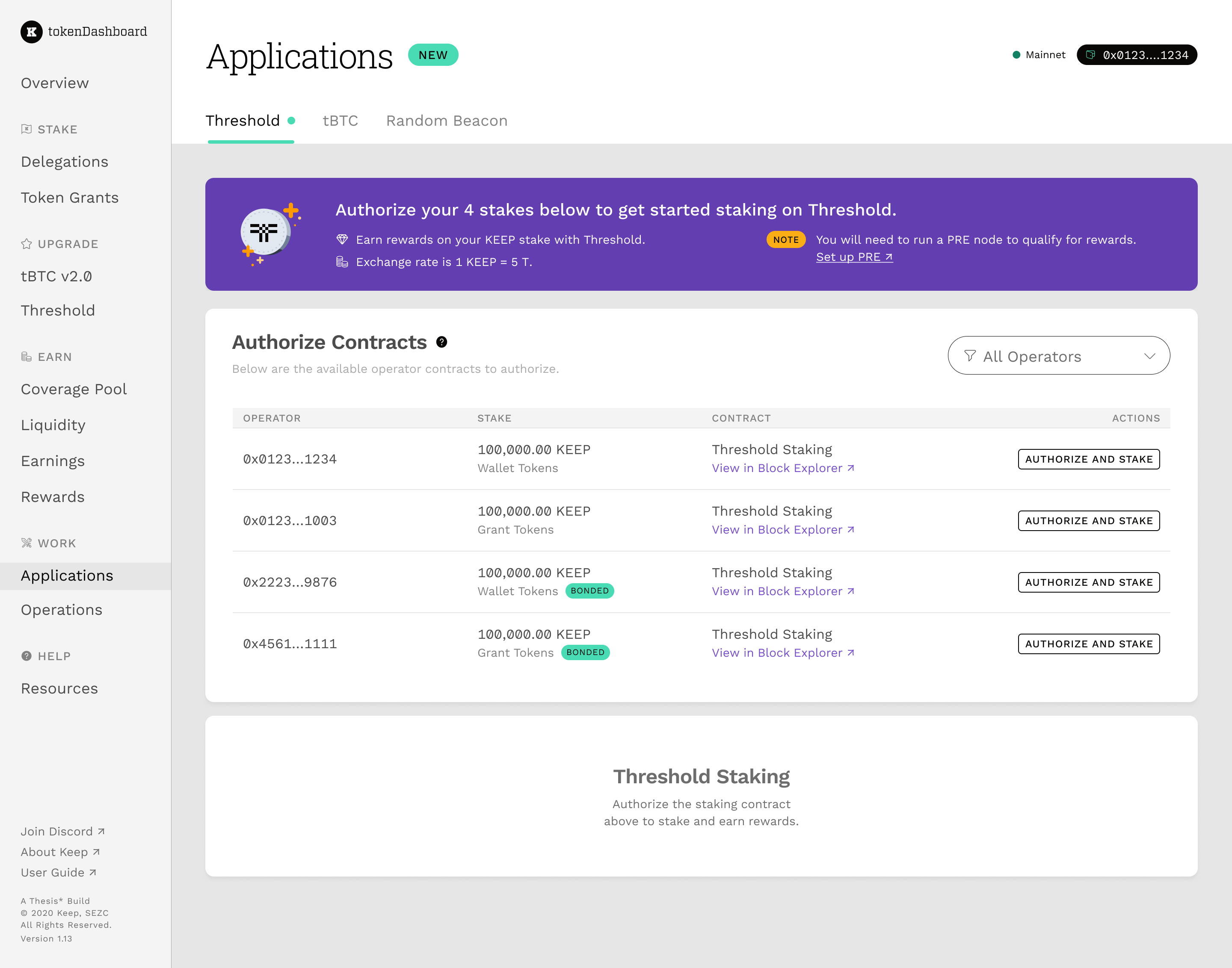View 0x4561...1111 contract in Block Explorer
Image resolution: width=1232 pixels, height=968 pixels.
coord(782,653)
